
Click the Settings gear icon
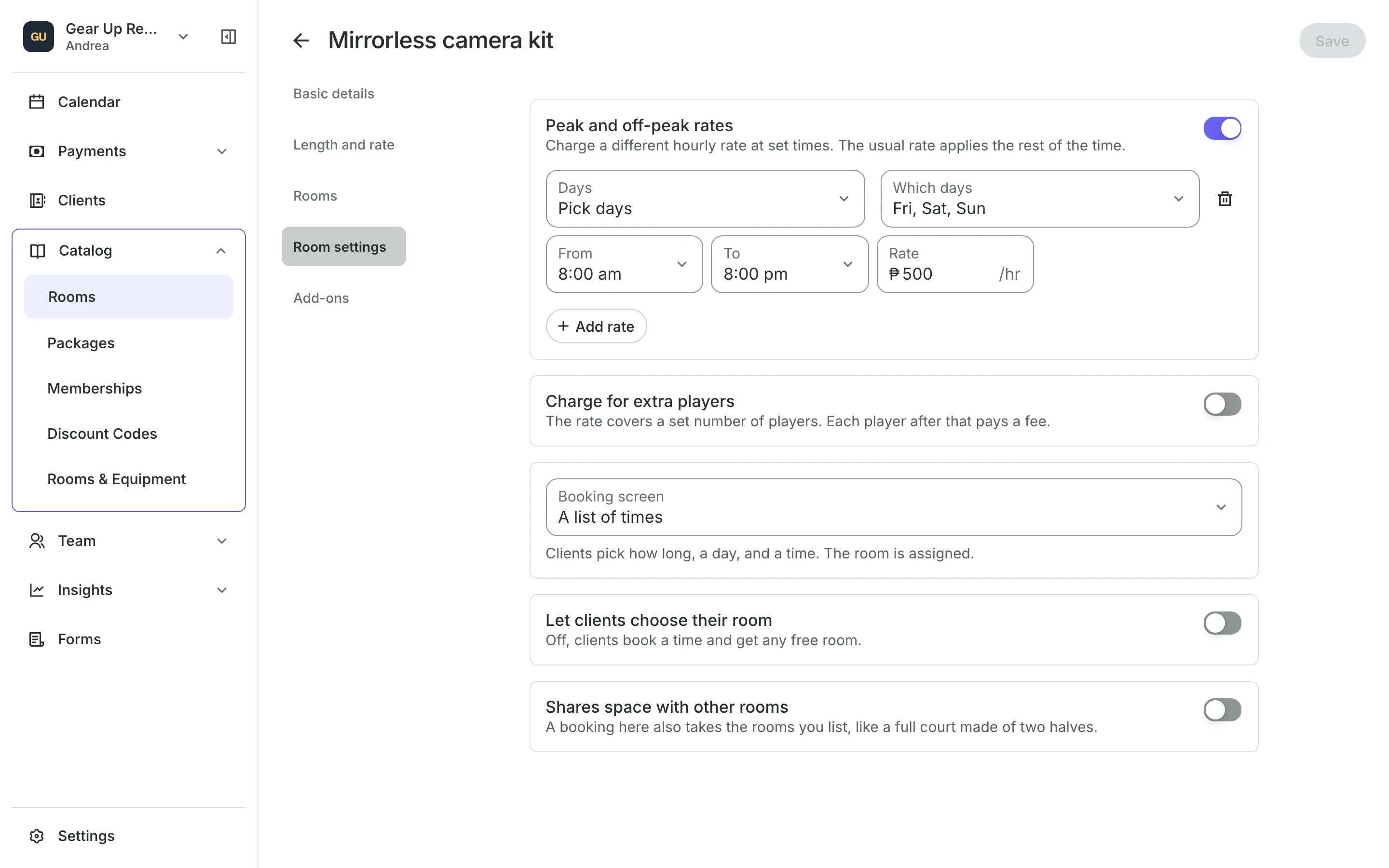pyautogui.click(x=37, y=836)
